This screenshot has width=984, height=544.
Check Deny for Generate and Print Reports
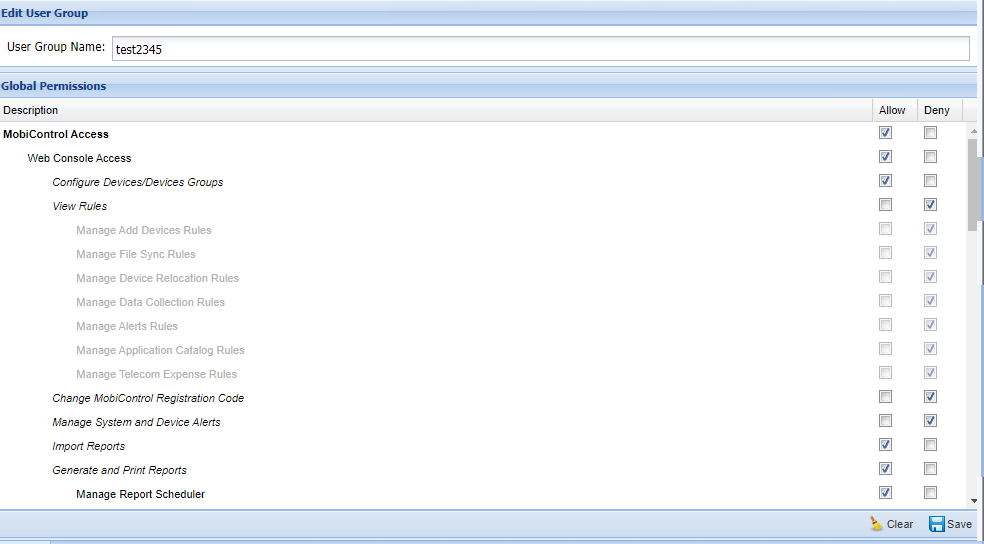pos(931,469)
